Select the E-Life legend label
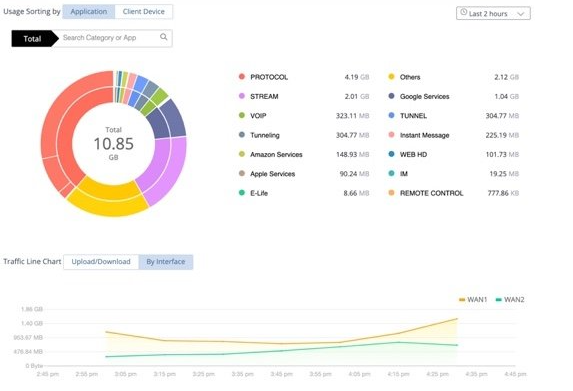 click(x=259, y=193)
